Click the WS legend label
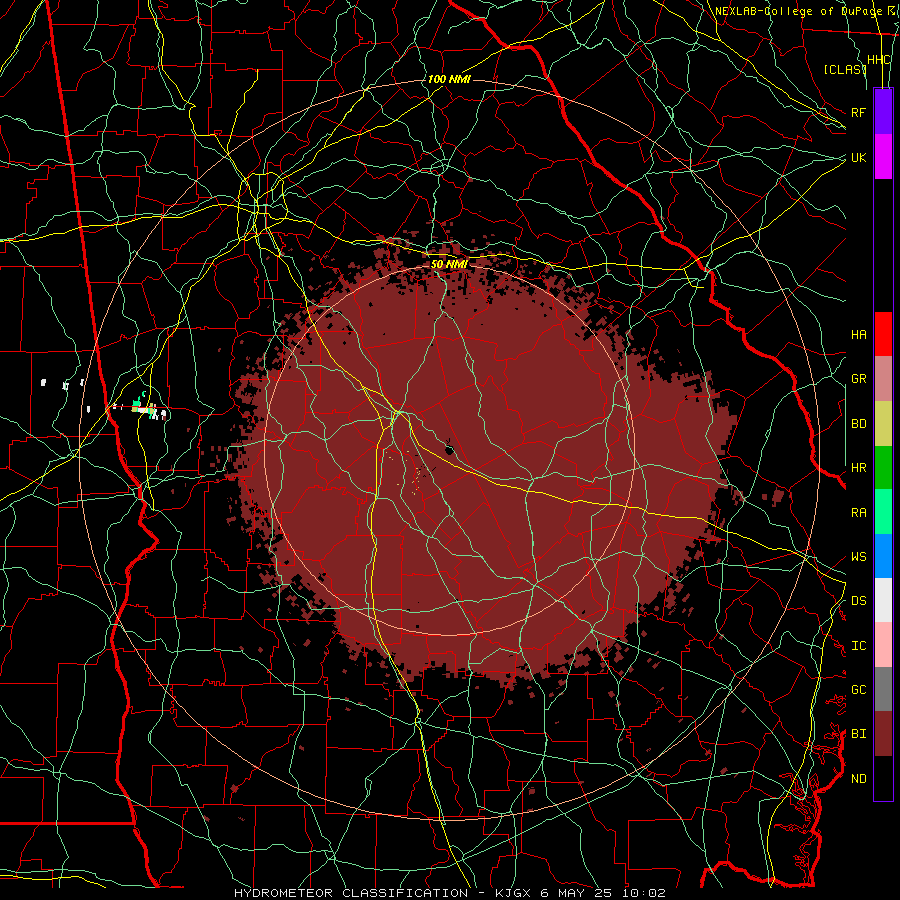Viewport: 900px width, 900px height. [858, 556]
